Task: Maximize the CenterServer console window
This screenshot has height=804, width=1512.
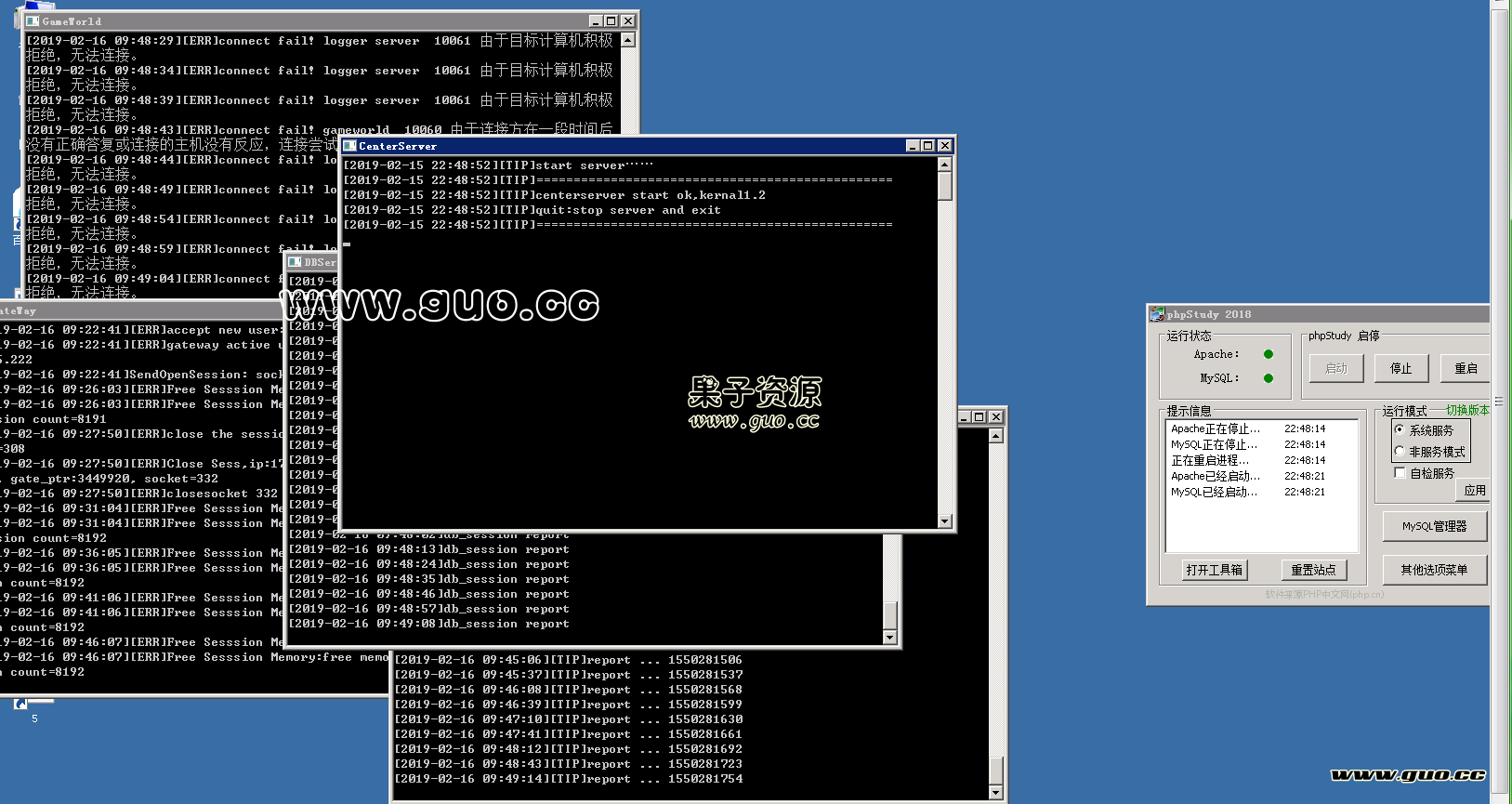Action: [928, 146]
